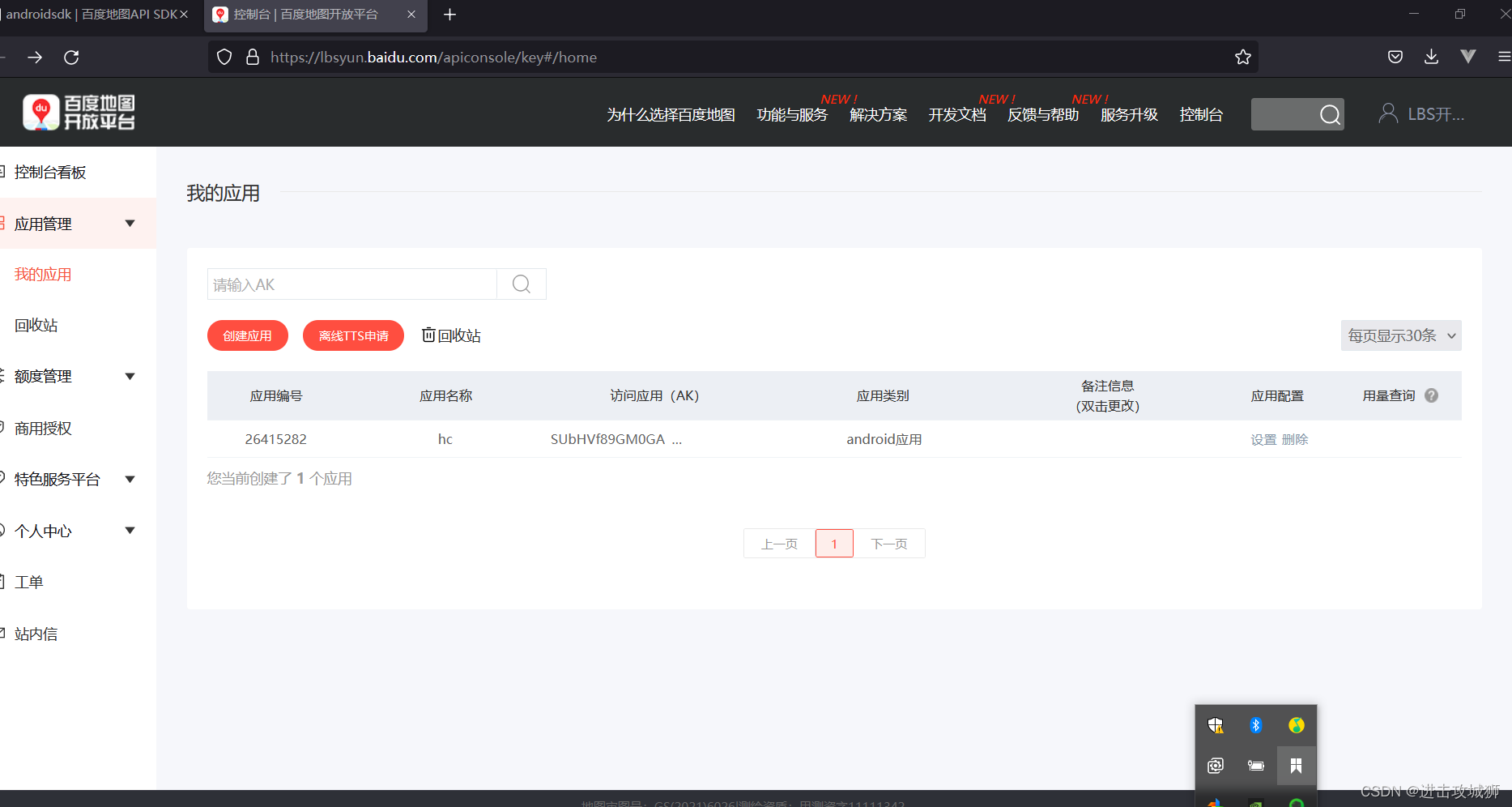Click the 上一页 pagination button

tap(779, 544)
